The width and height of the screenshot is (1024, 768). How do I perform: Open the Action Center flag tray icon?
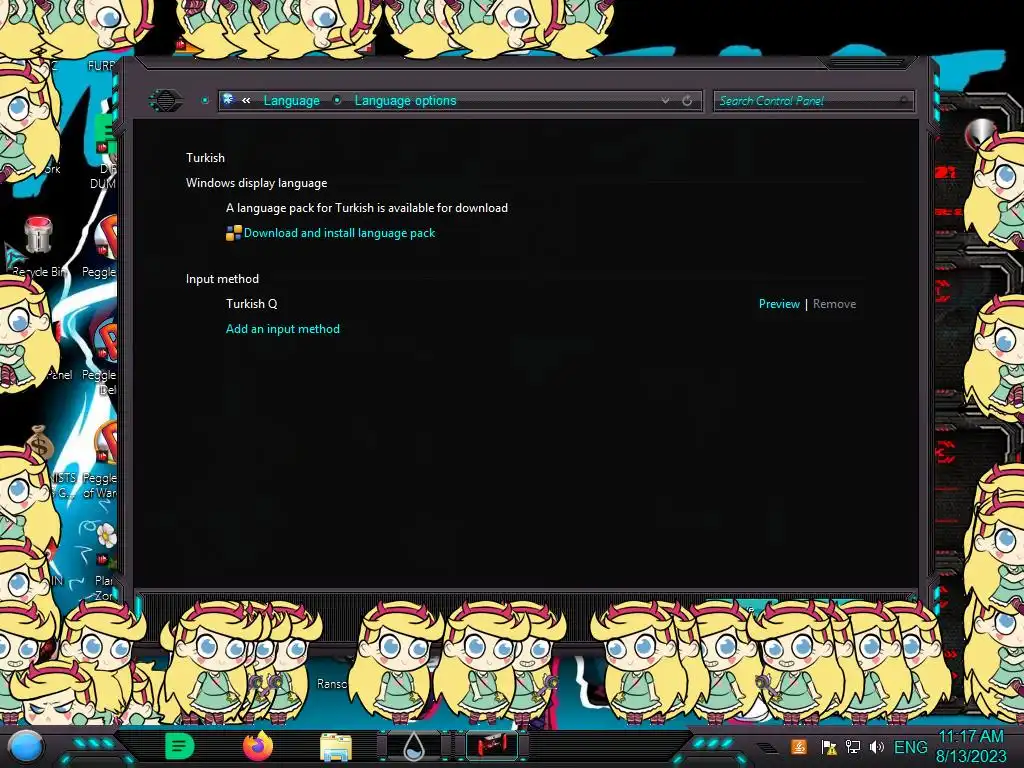coord(828,747)
